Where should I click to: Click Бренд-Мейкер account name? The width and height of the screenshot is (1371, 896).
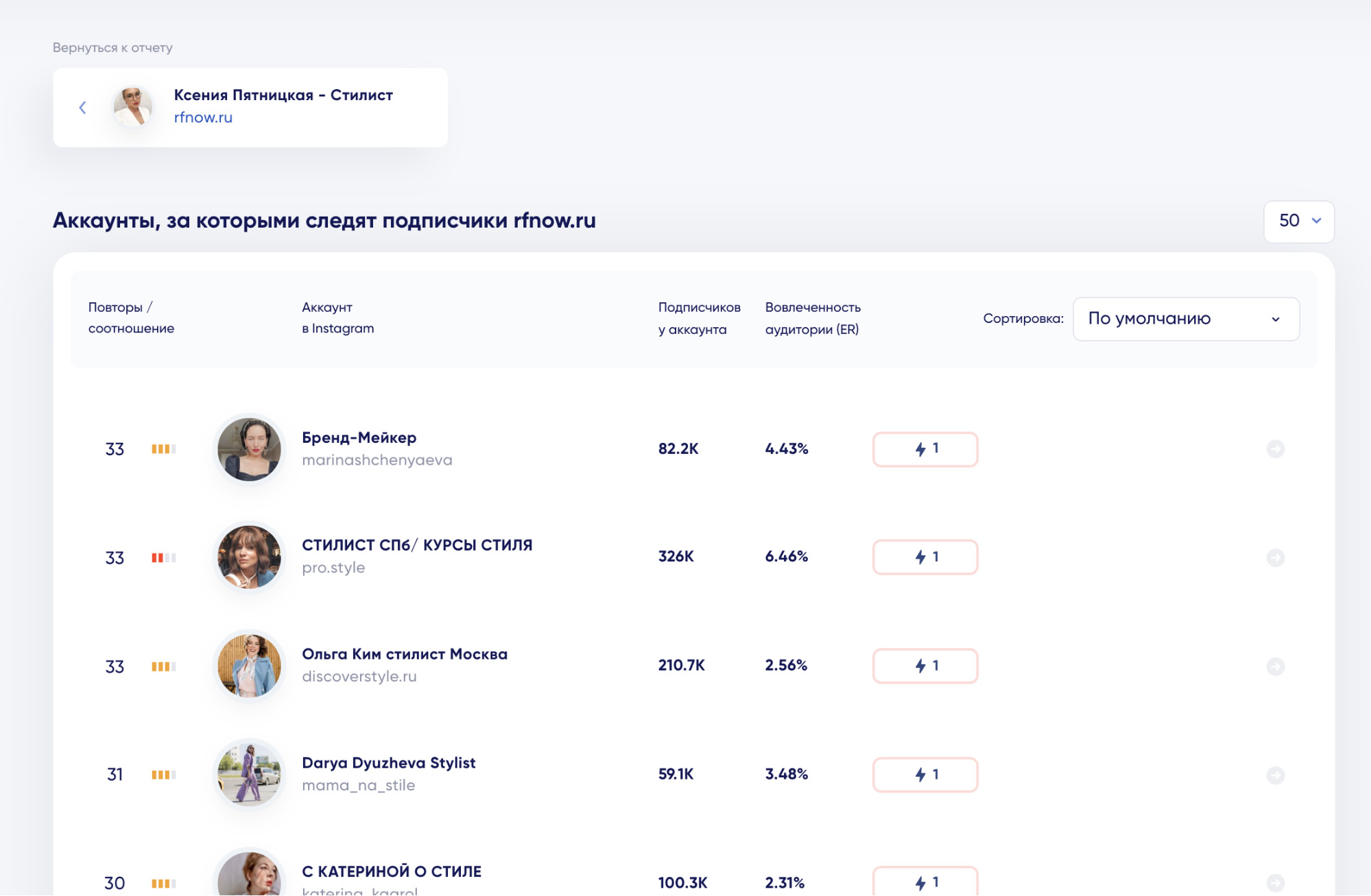[x=359, y=437]
